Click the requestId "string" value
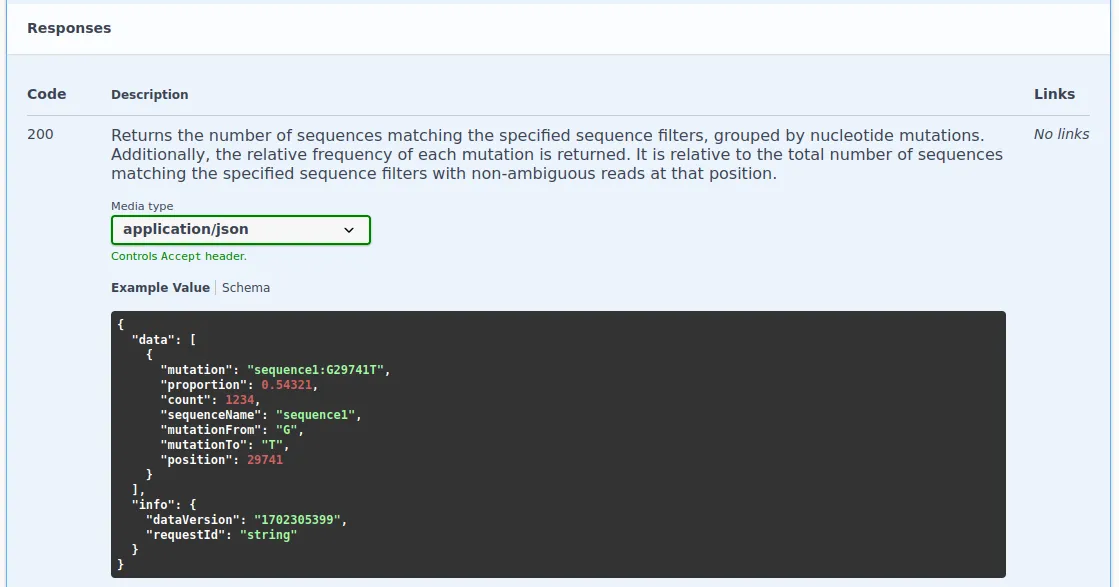The image size is (1119, 587). [x=268, y=535]
